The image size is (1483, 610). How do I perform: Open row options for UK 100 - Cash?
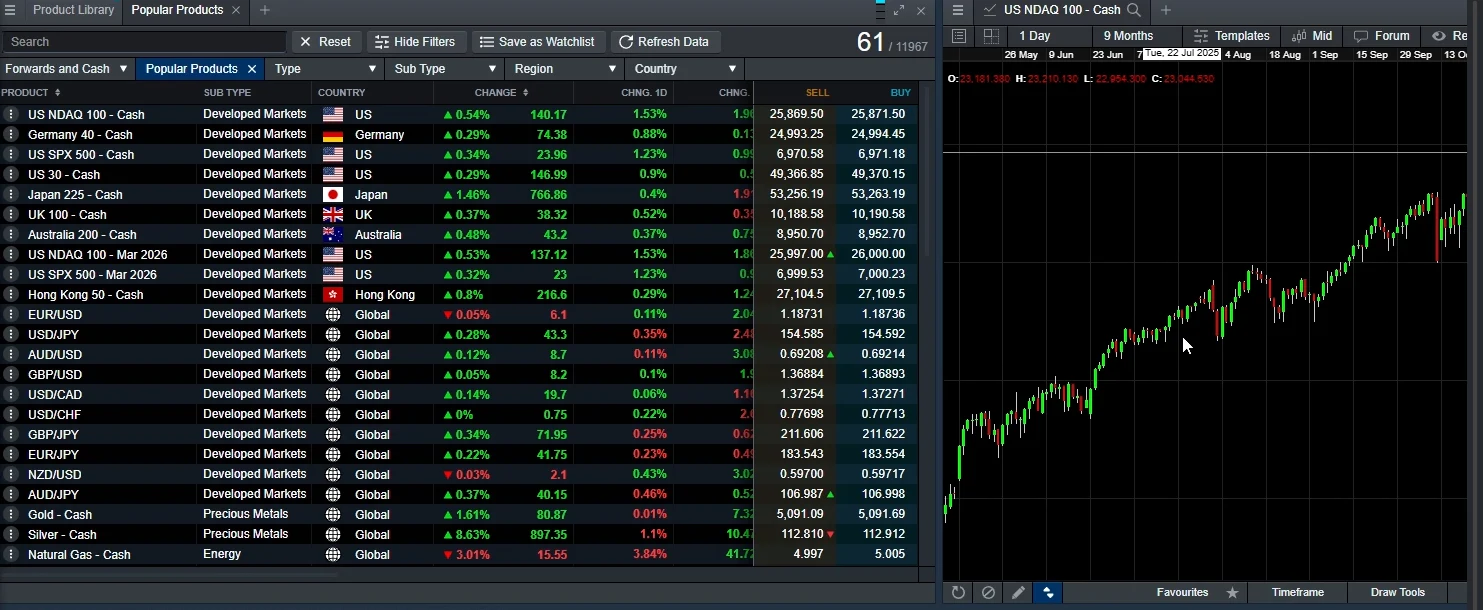(x=11, y=214)
